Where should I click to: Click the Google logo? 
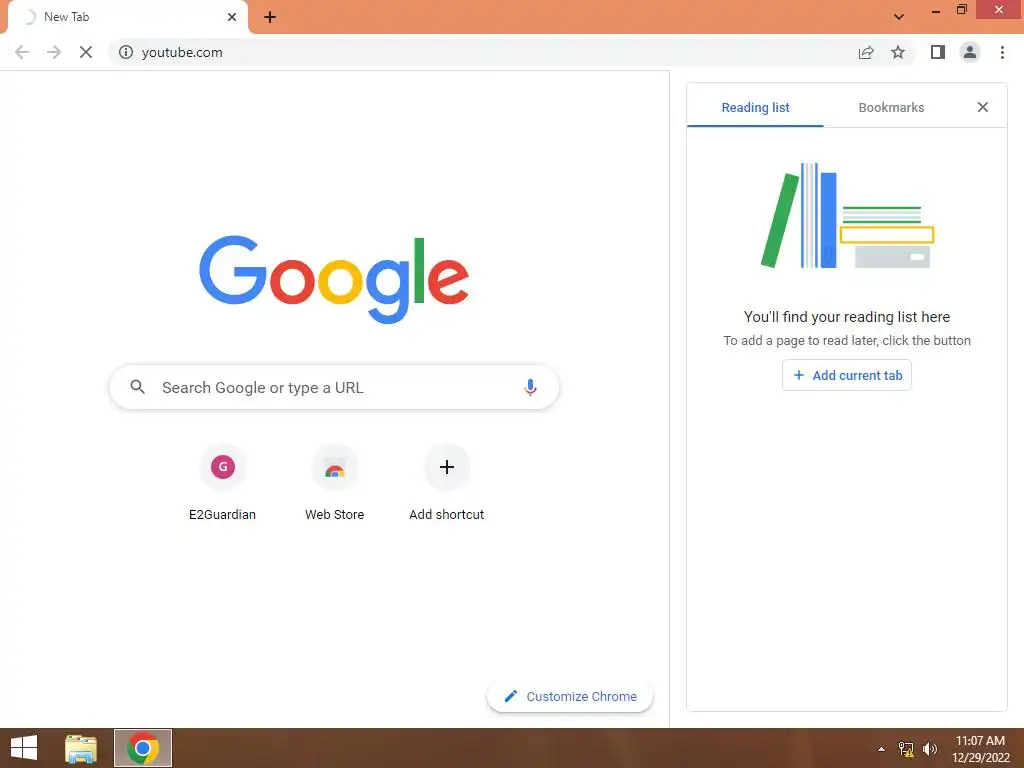pyautogui.click(x=334, y=279)
